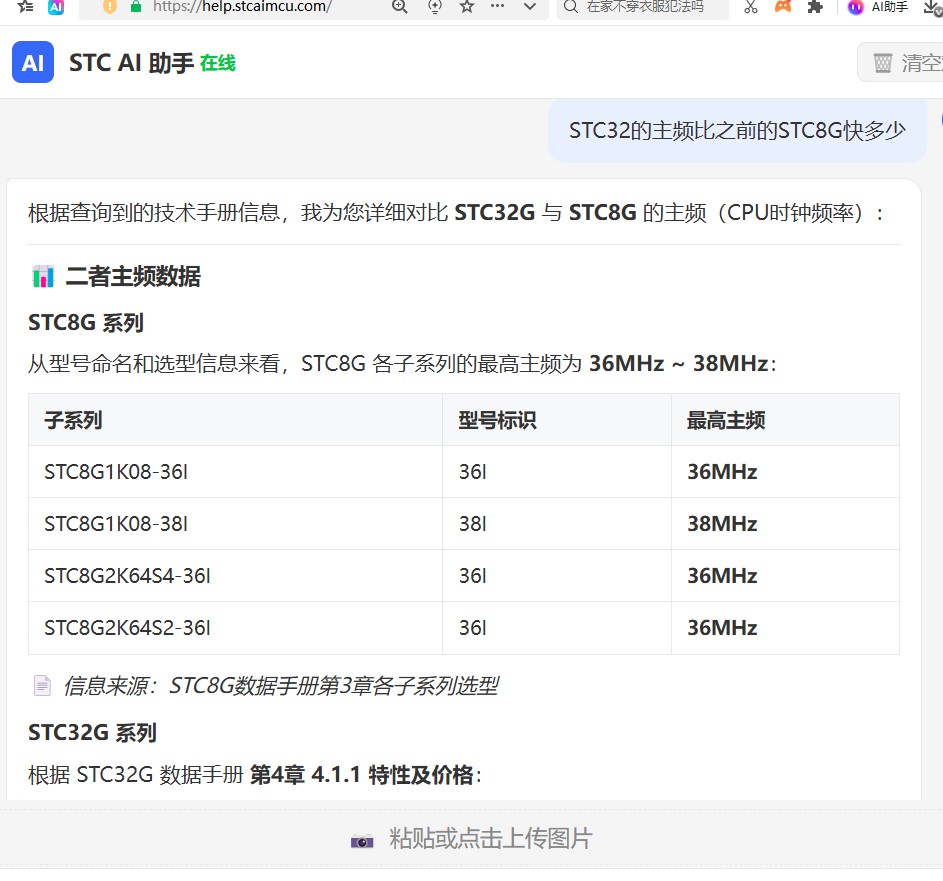Image resolution: width=943 pixels, height=881 pixels.
Task: Open the browser AI助手 button
Action: [x=878, y=7]
